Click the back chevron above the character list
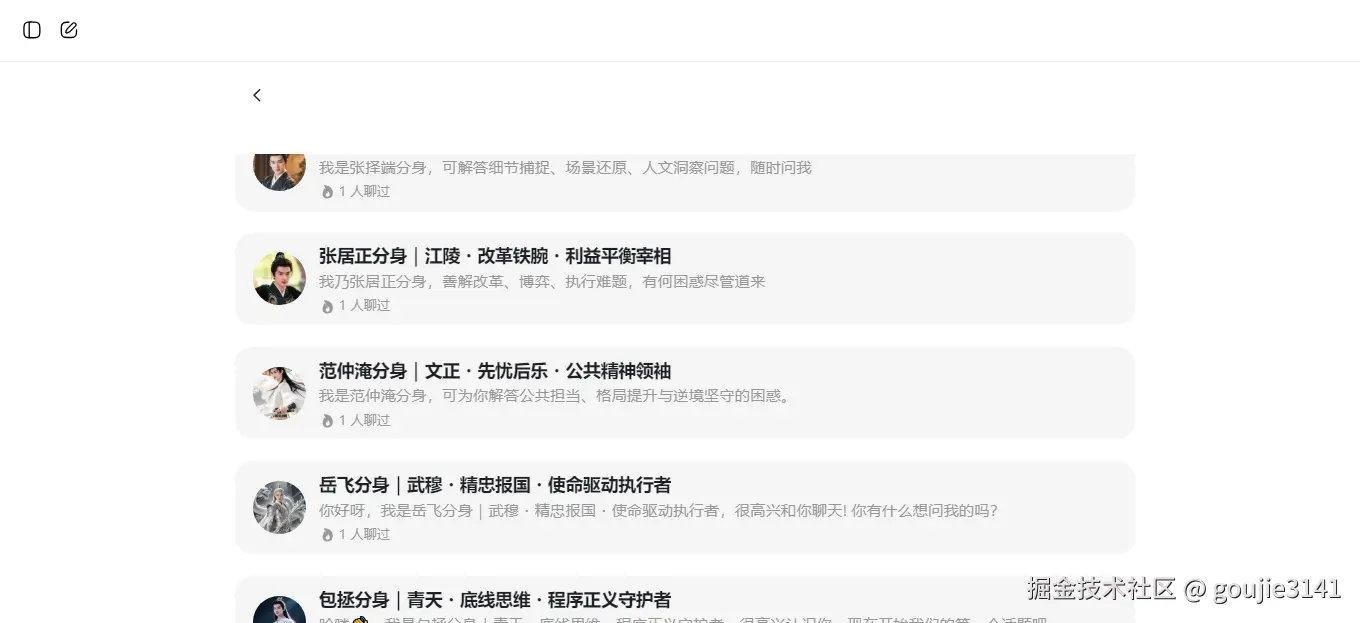The width and height of the screenshot is (1360, 623). tap(257, 95)
